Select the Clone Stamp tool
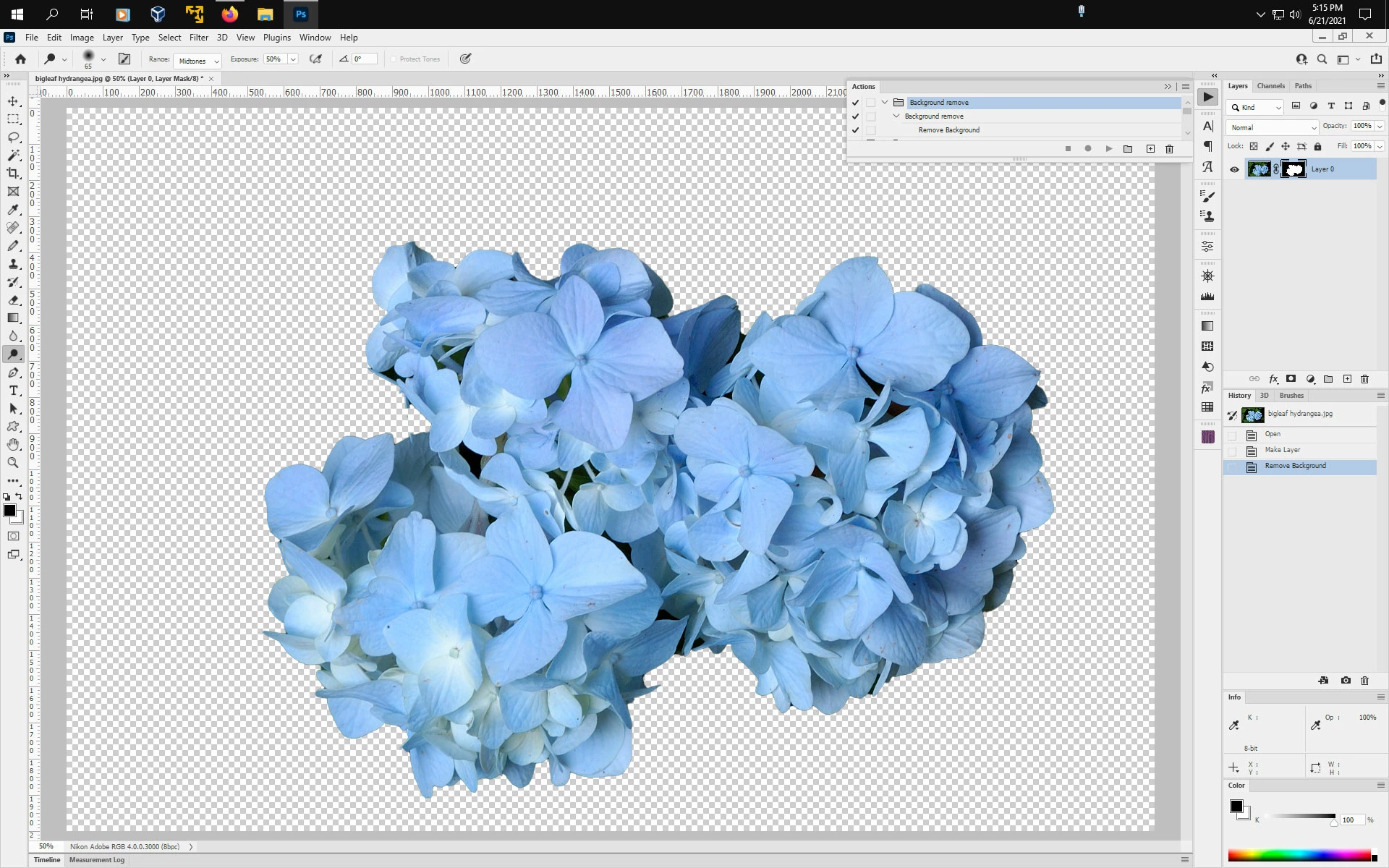The height and width of the screenshot is (868, 1389). (x=13, y=264)
